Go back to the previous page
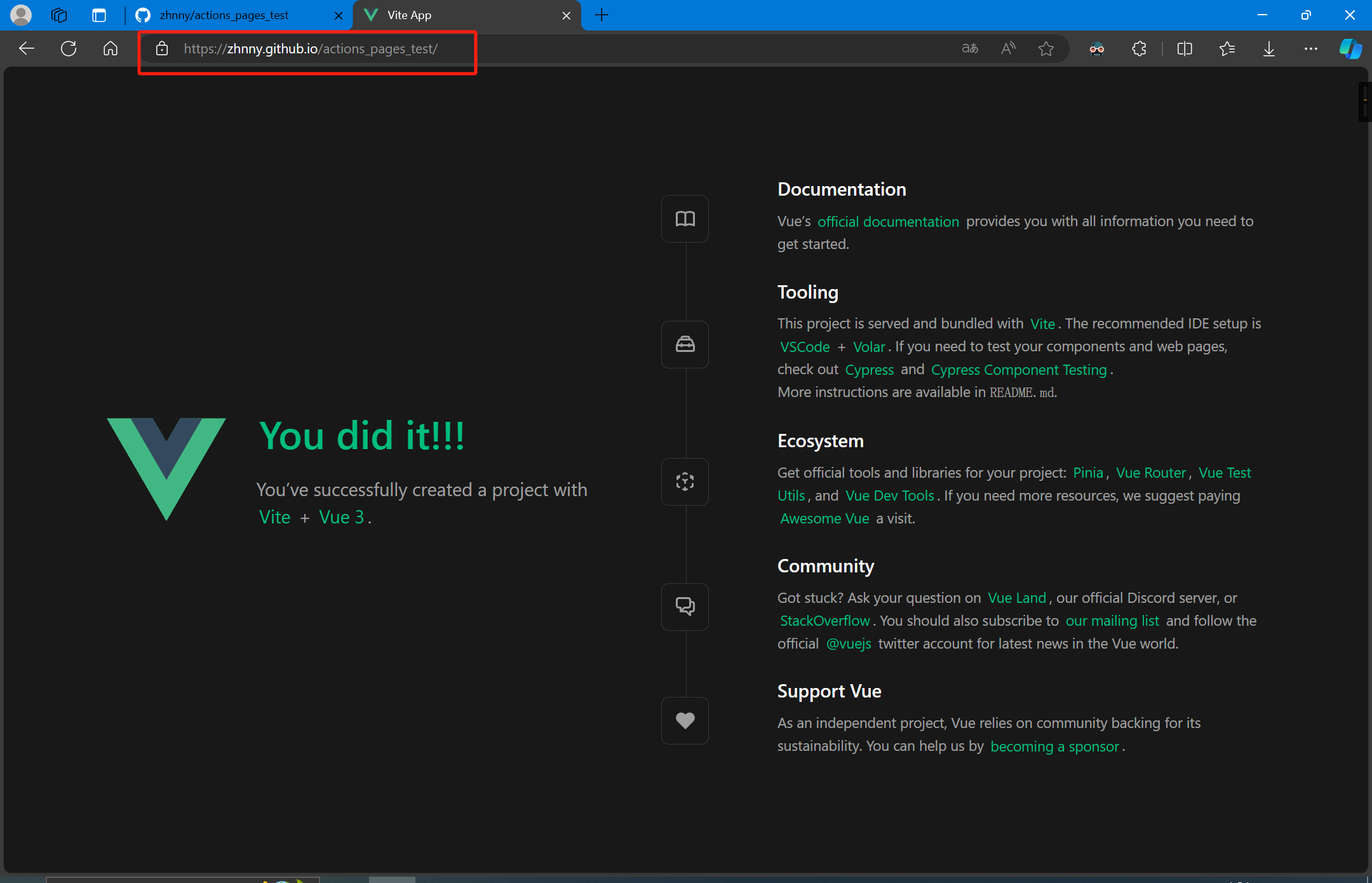1372x883 pixels. (26, 49)
